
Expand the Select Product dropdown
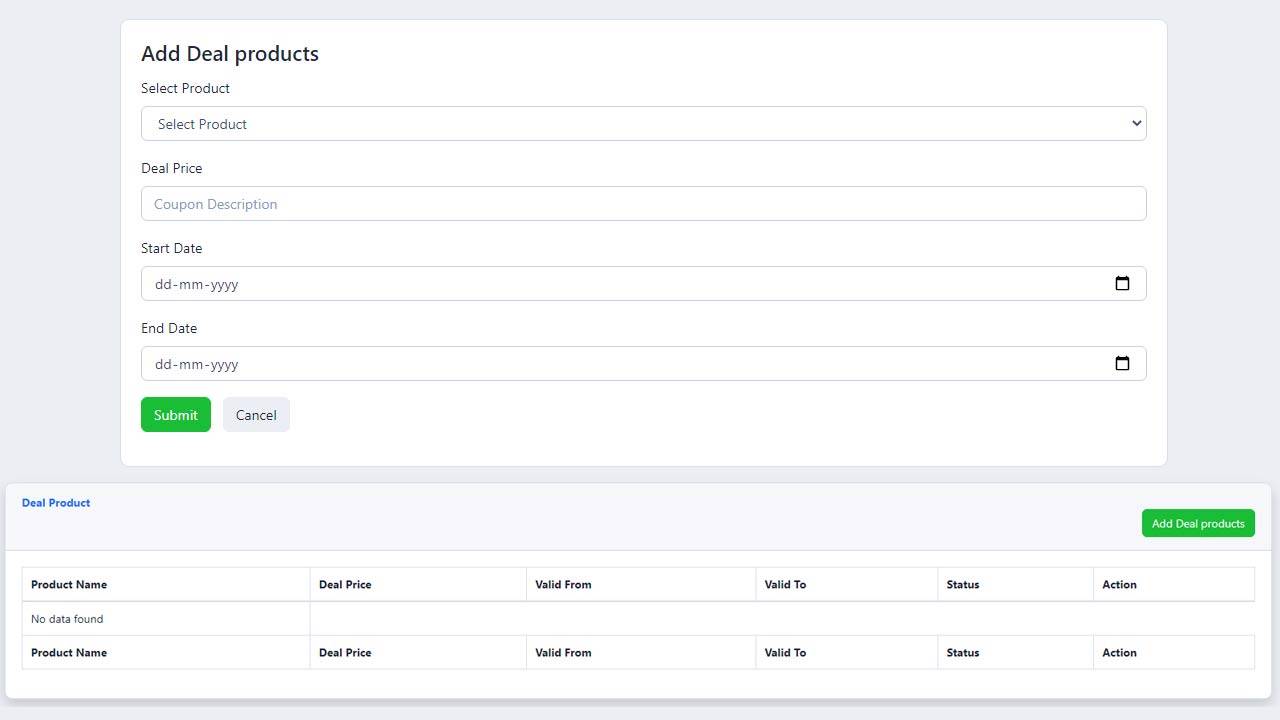[x=643, y=124]
